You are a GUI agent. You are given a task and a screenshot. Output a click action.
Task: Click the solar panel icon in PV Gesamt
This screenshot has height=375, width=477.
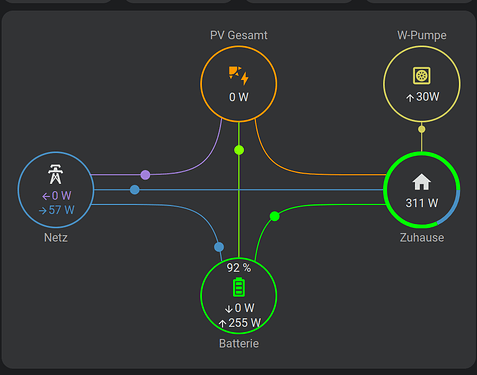pyautogui.click(x=239, y=76)
